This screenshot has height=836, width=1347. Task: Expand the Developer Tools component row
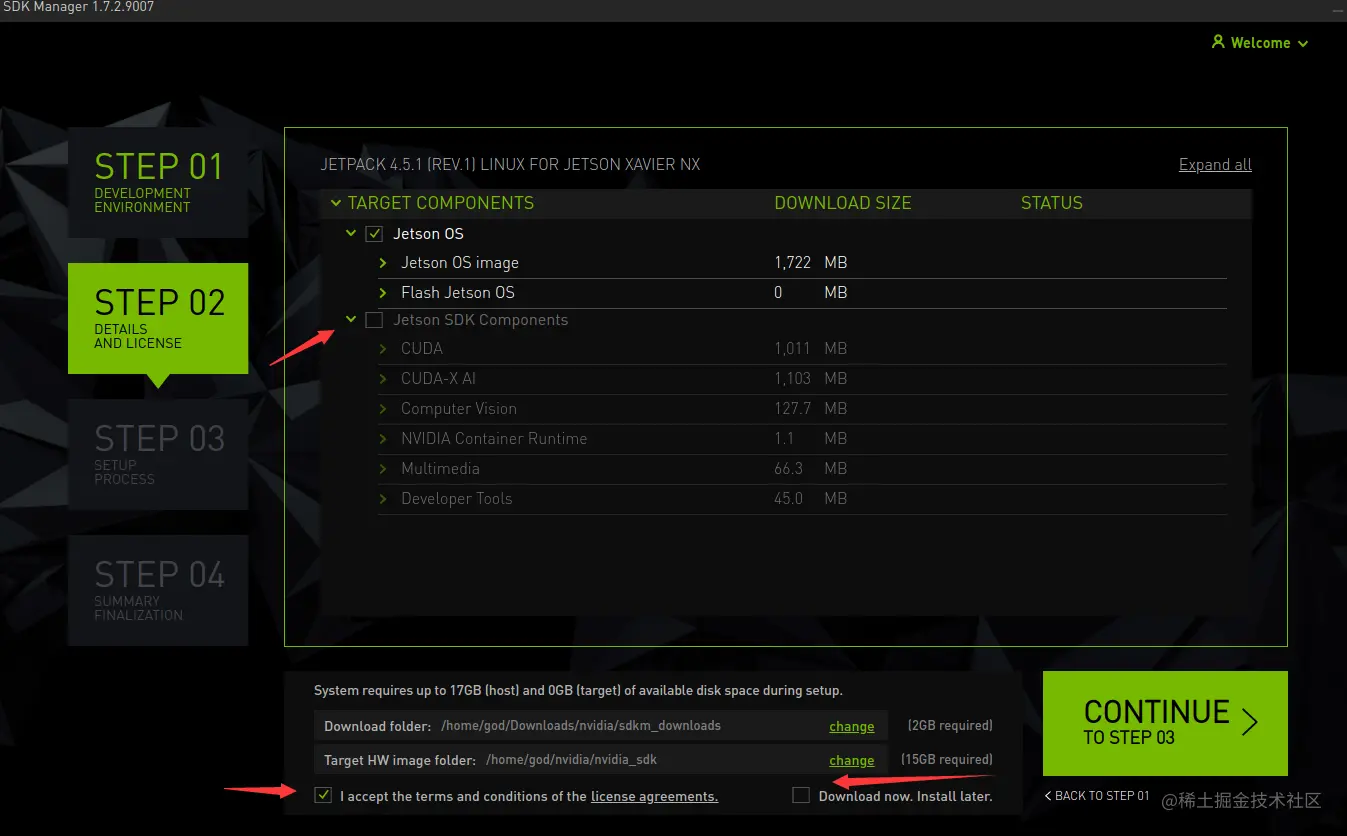pyautogui.click(x=383, y=499)
